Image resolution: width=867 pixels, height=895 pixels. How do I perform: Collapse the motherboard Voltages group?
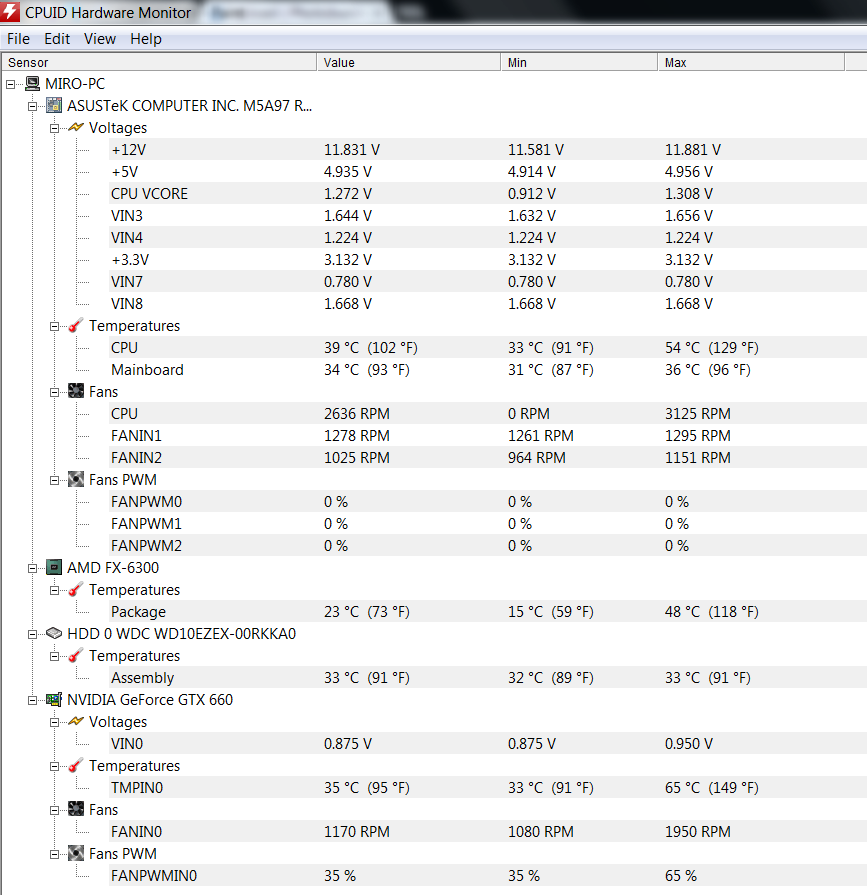point(55,128)
